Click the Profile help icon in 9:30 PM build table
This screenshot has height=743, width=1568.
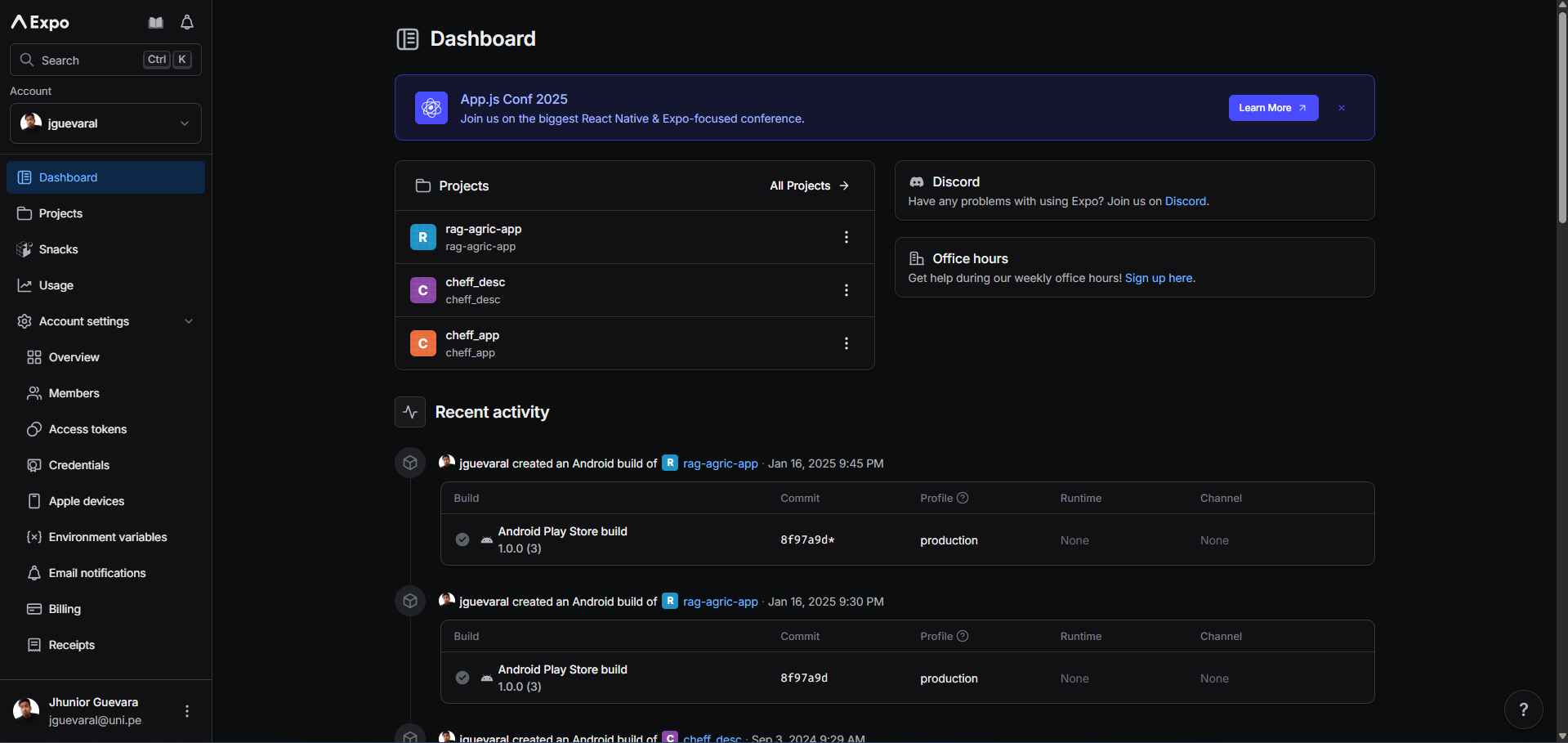[x=963, y=636]
